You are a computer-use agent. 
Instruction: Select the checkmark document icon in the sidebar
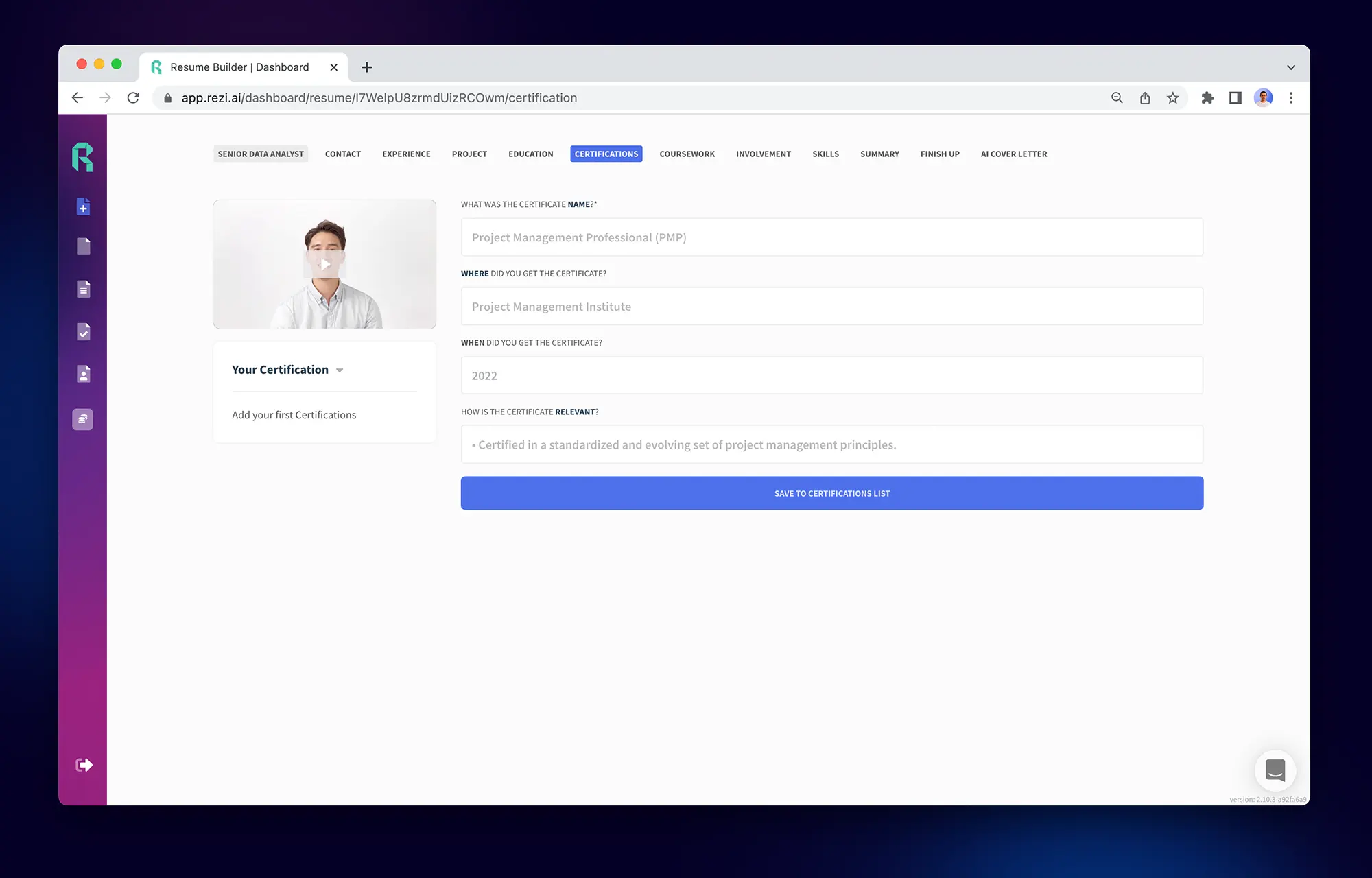click(82, 332)
